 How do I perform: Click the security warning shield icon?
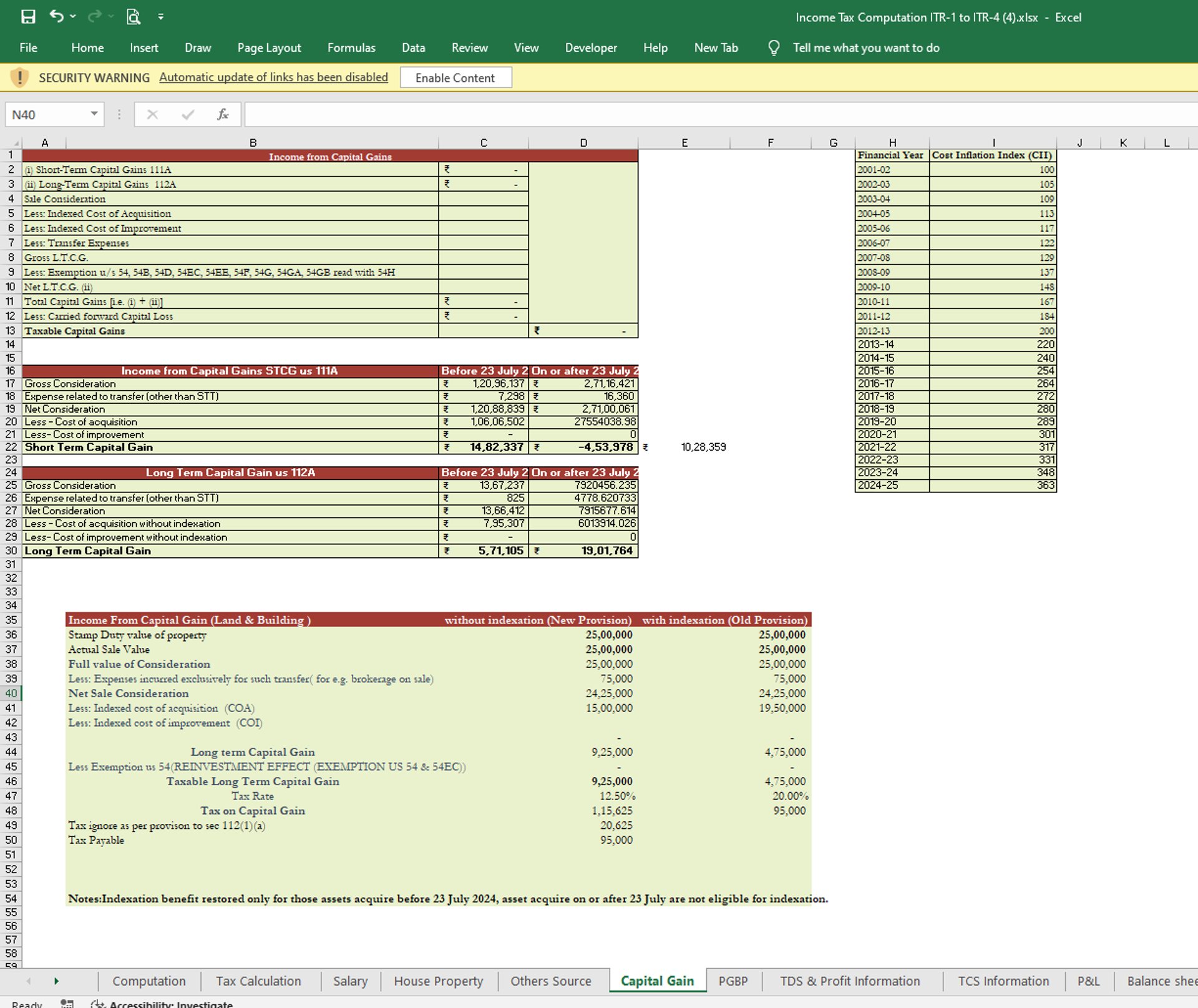[x=19, y=77]
